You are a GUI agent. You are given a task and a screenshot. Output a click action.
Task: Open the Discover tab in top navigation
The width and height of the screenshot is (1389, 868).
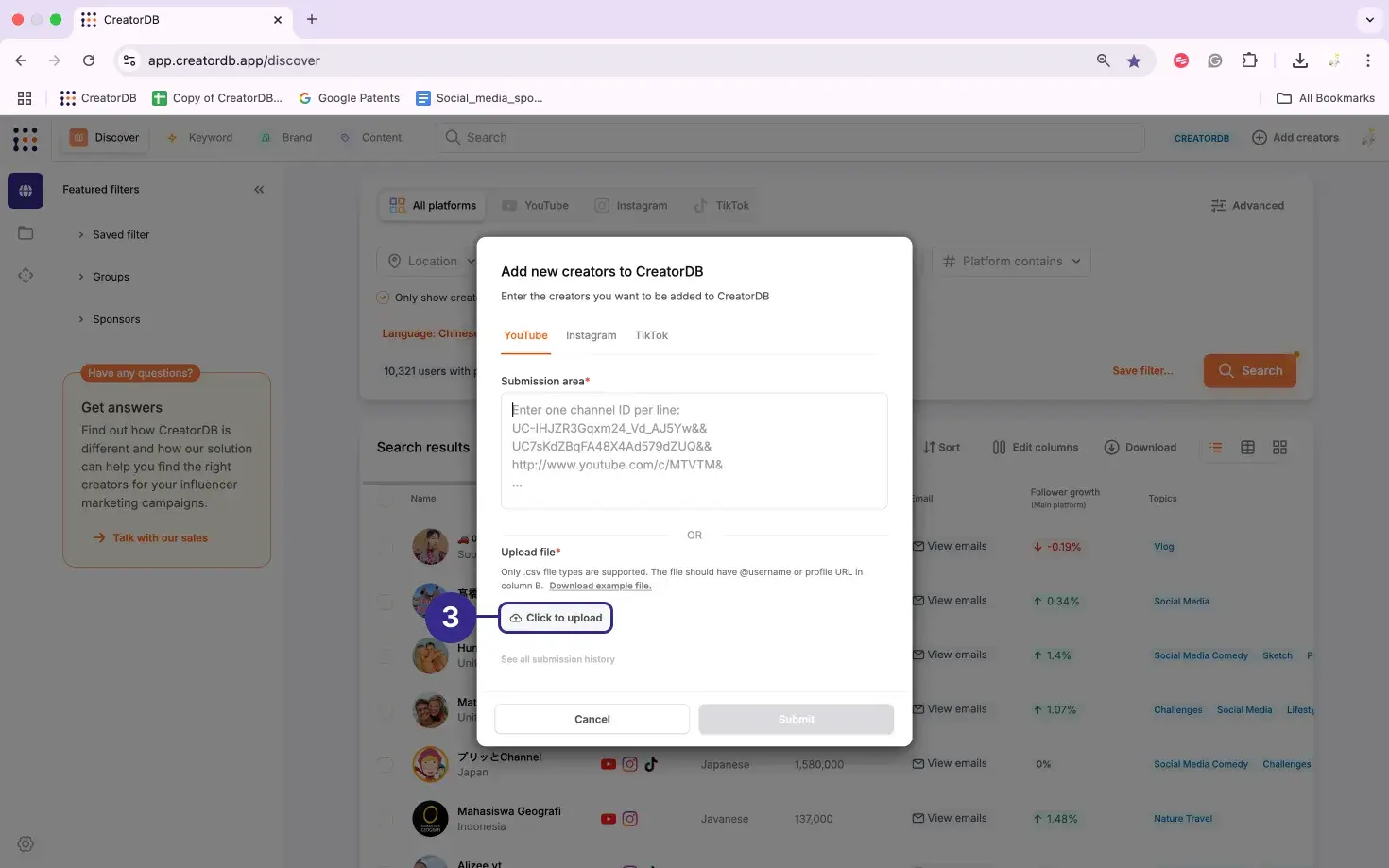coord(105,138)
